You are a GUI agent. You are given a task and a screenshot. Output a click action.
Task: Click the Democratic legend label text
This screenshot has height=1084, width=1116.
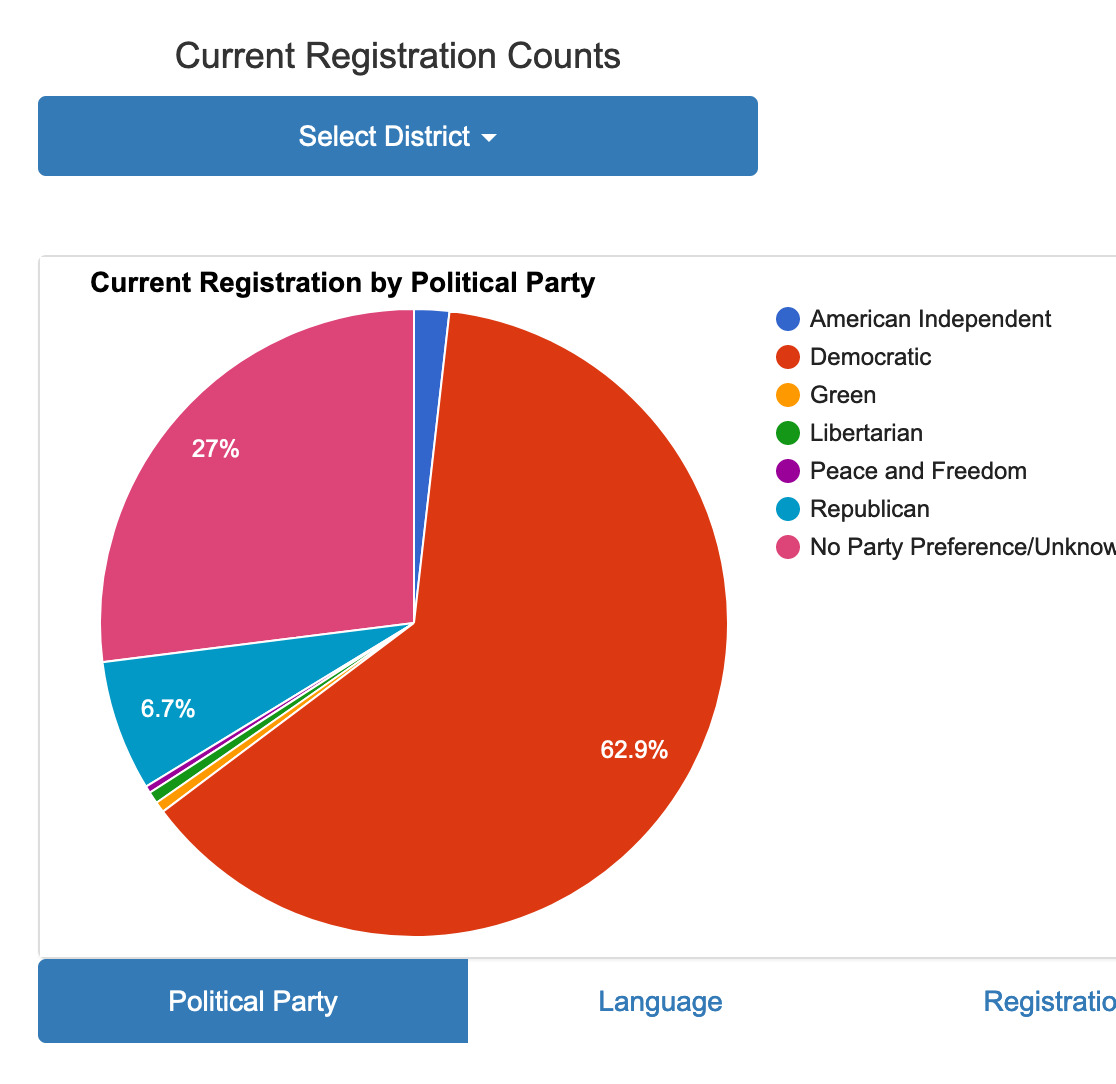tap(870, 357)
